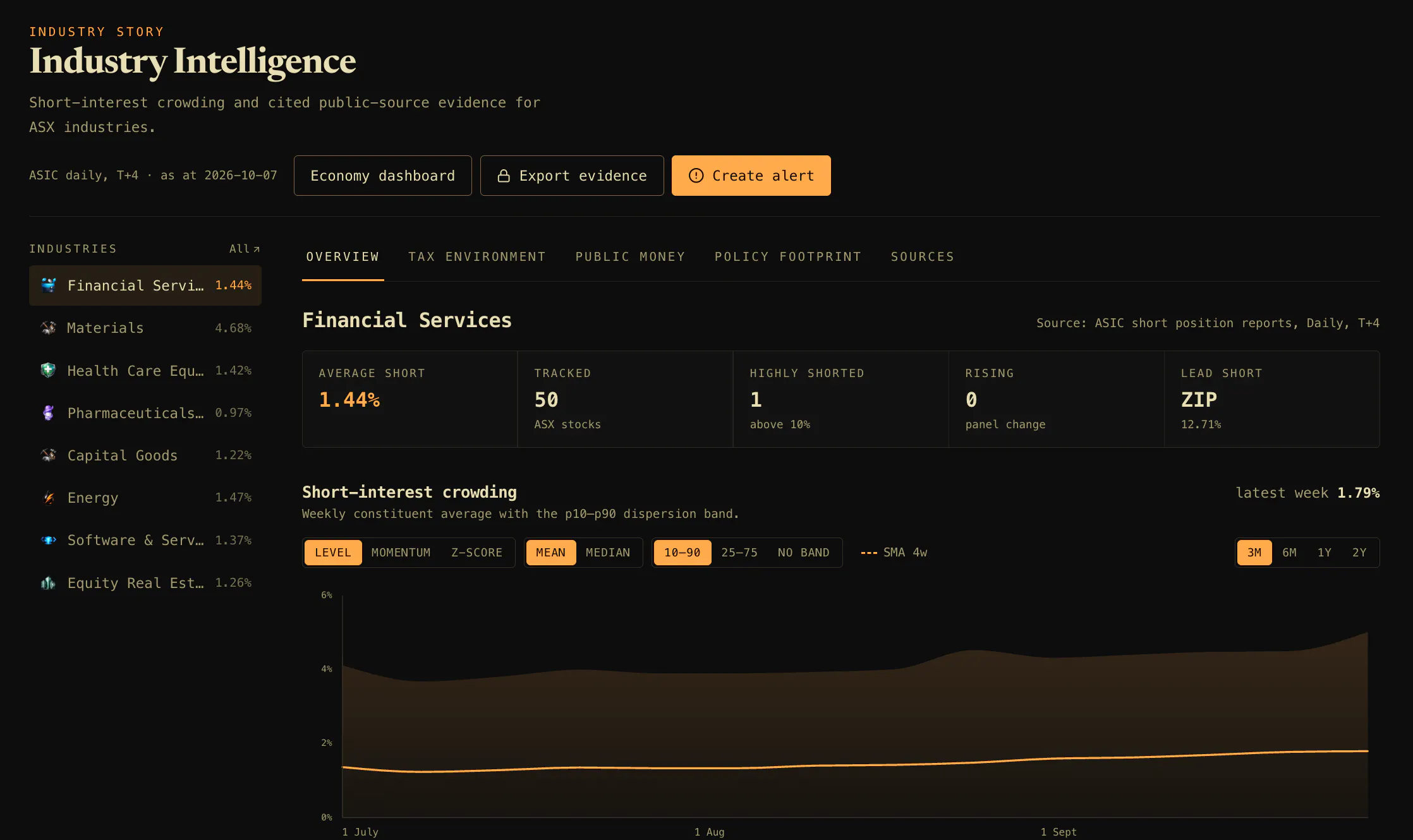Click the AVERAGE SHORT 1.44% card

coord(410,399)
